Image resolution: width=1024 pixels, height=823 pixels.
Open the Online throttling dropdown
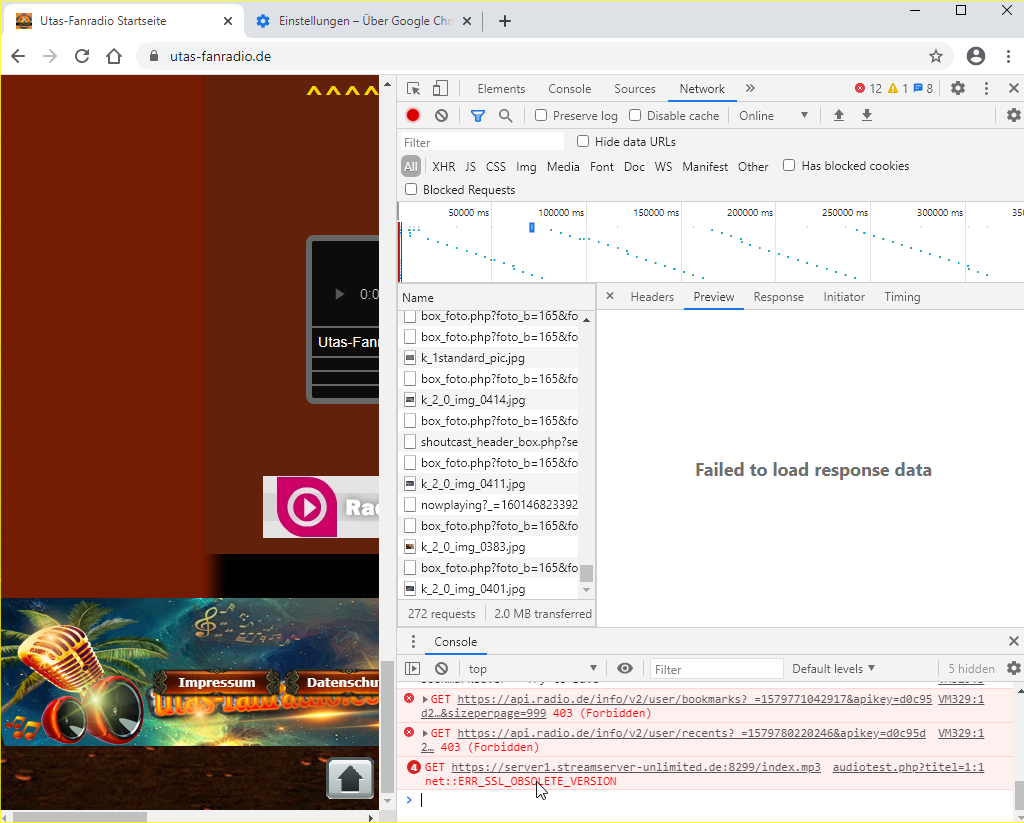pyautogui.click(x=773, y=116)
